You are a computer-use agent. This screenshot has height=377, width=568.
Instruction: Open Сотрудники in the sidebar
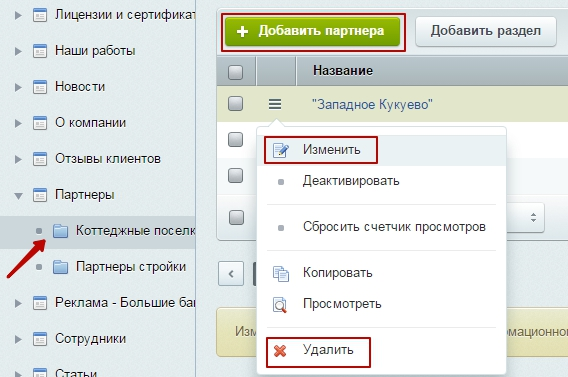tap(91, 339)
